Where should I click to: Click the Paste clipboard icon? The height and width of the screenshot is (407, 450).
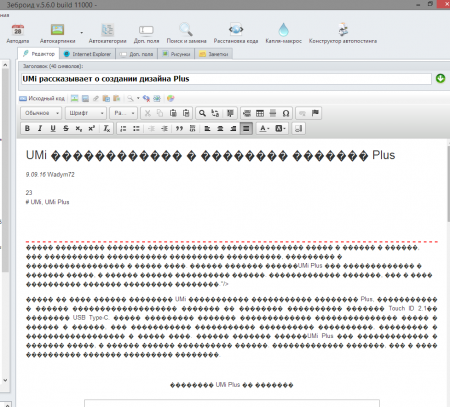(173, 113)
